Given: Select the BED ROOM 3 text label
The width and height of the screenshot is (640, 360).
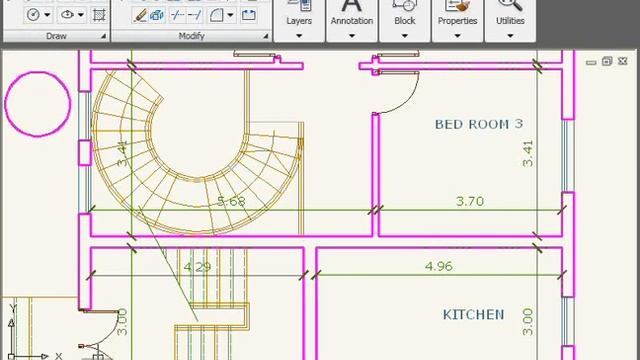Looking at the screenshot, I should tap(479, 124).
